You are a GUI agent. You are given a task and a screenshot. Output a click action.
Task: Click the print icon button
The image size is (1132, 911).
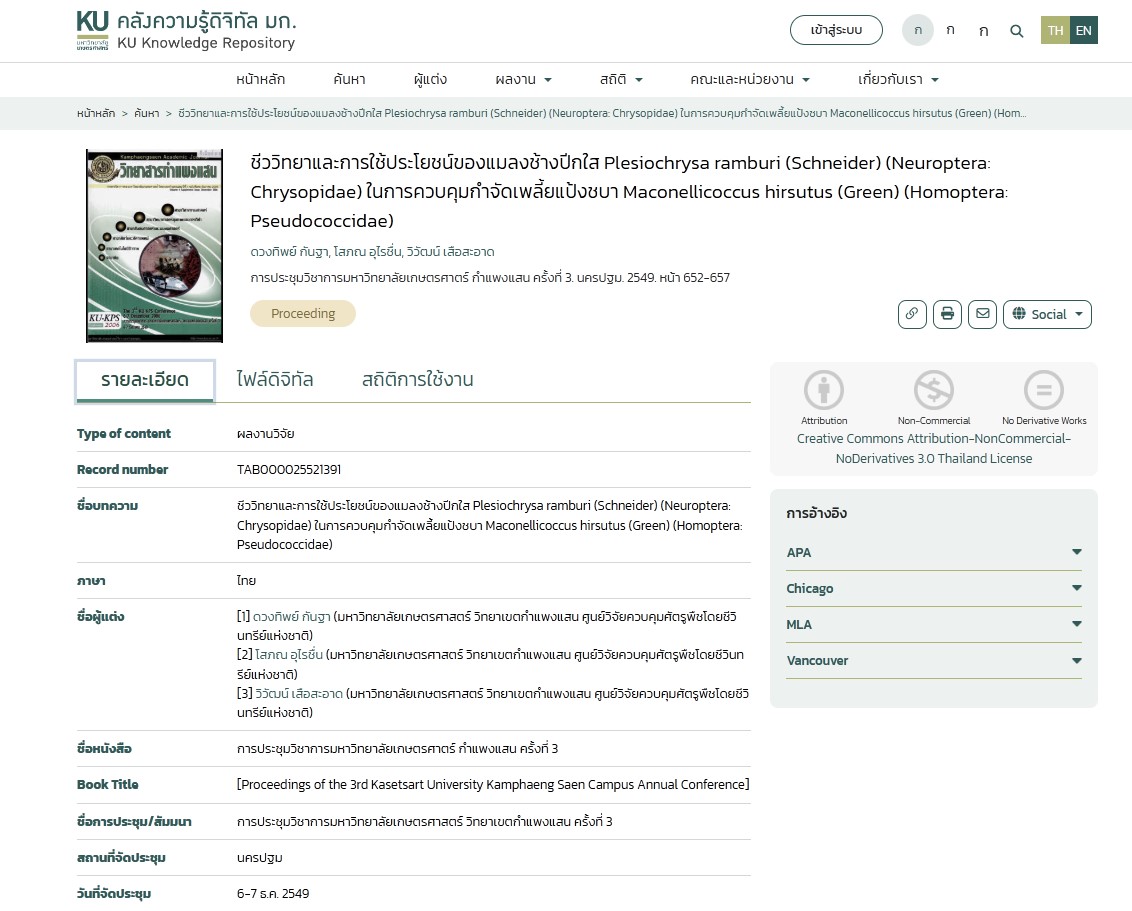click(x=947, y=314)
